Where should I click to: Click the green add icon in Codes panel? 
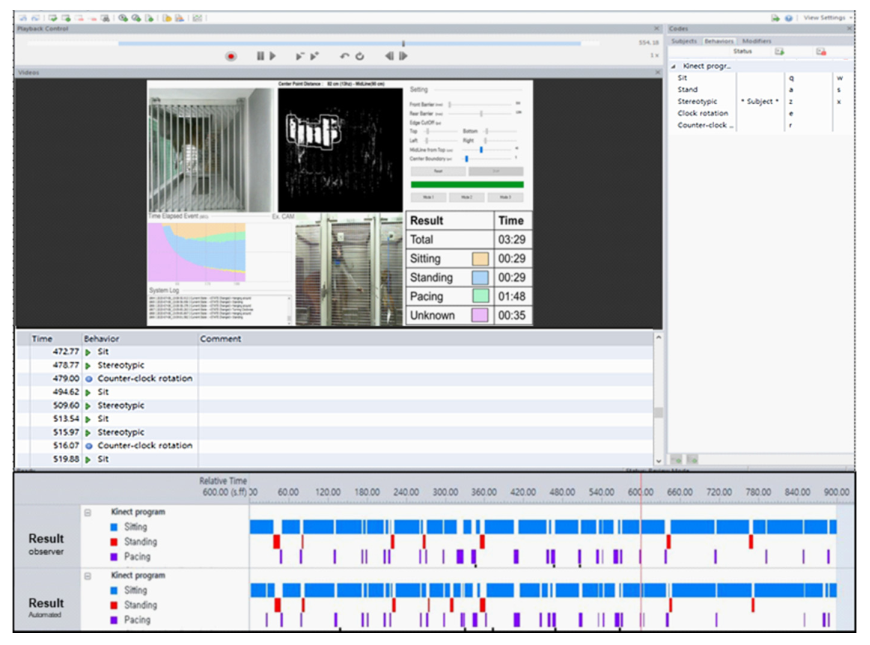pyautogui.click(x=779, y=51)
